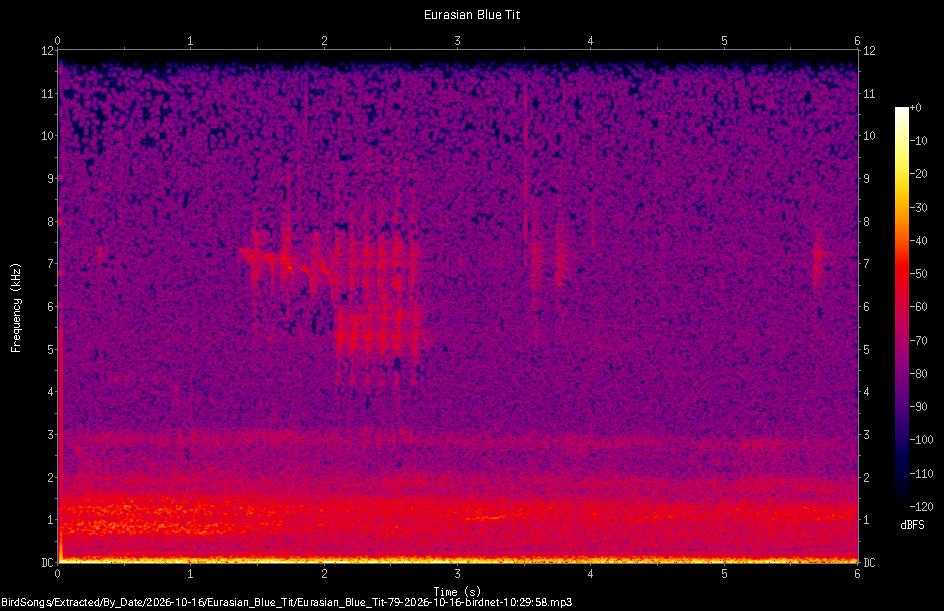This screenshot has height=611, width=944.
Task: Click the '-100' color scale label
Action: pos(921,440)
